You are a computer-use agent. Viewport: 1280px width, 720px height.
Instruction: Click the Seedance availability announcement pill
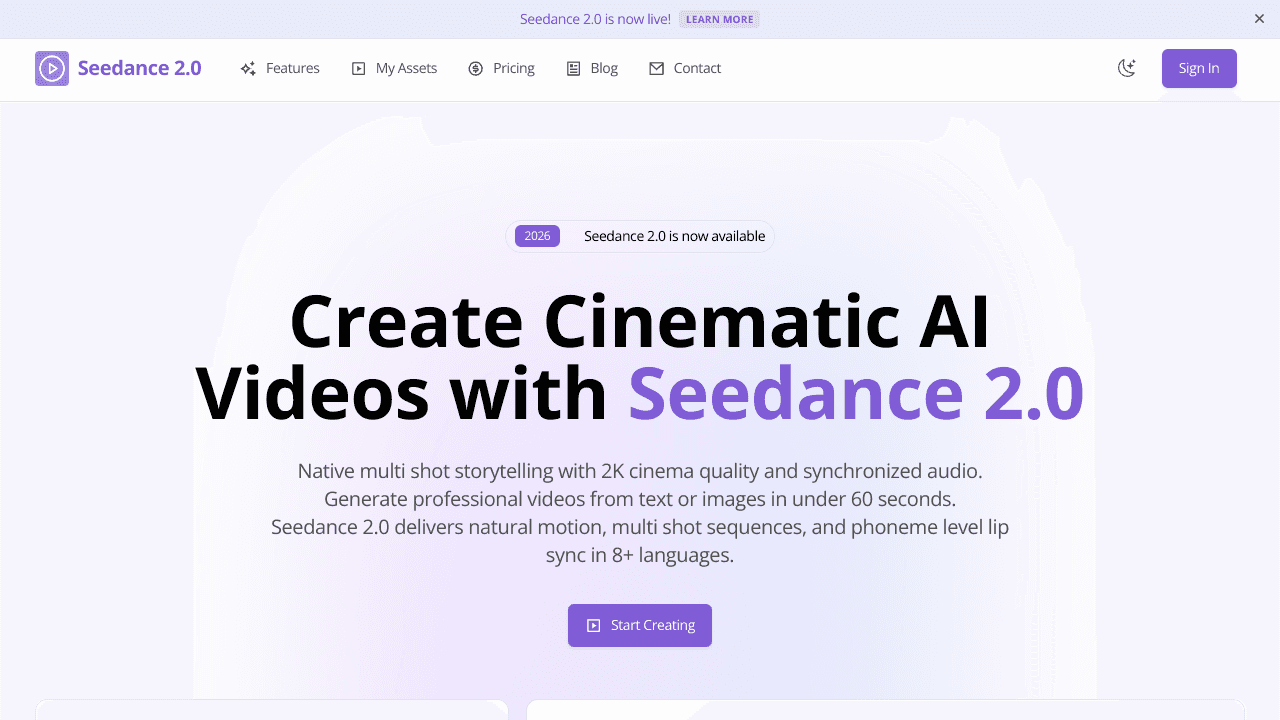click(640, 236)
